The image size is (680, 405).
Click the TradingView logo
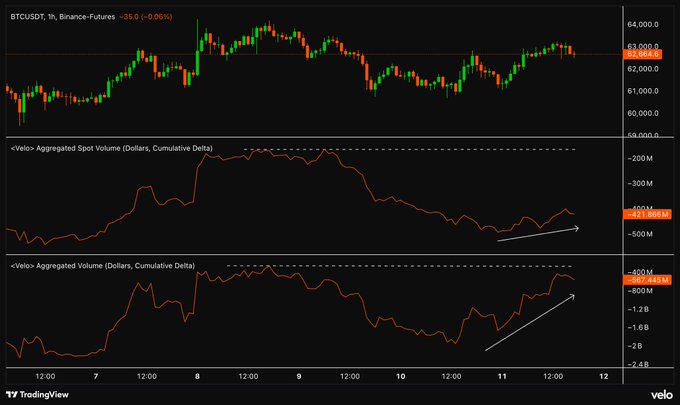pos(37,395)
